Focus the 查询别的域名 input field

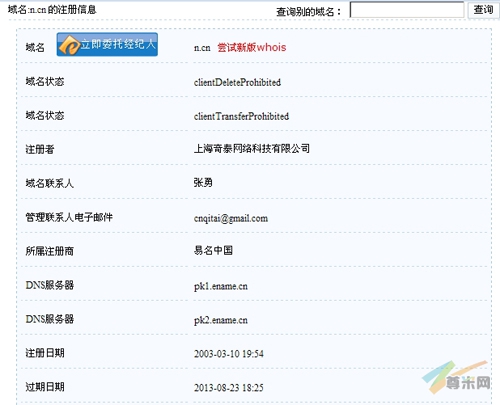[x=407, y=10]
